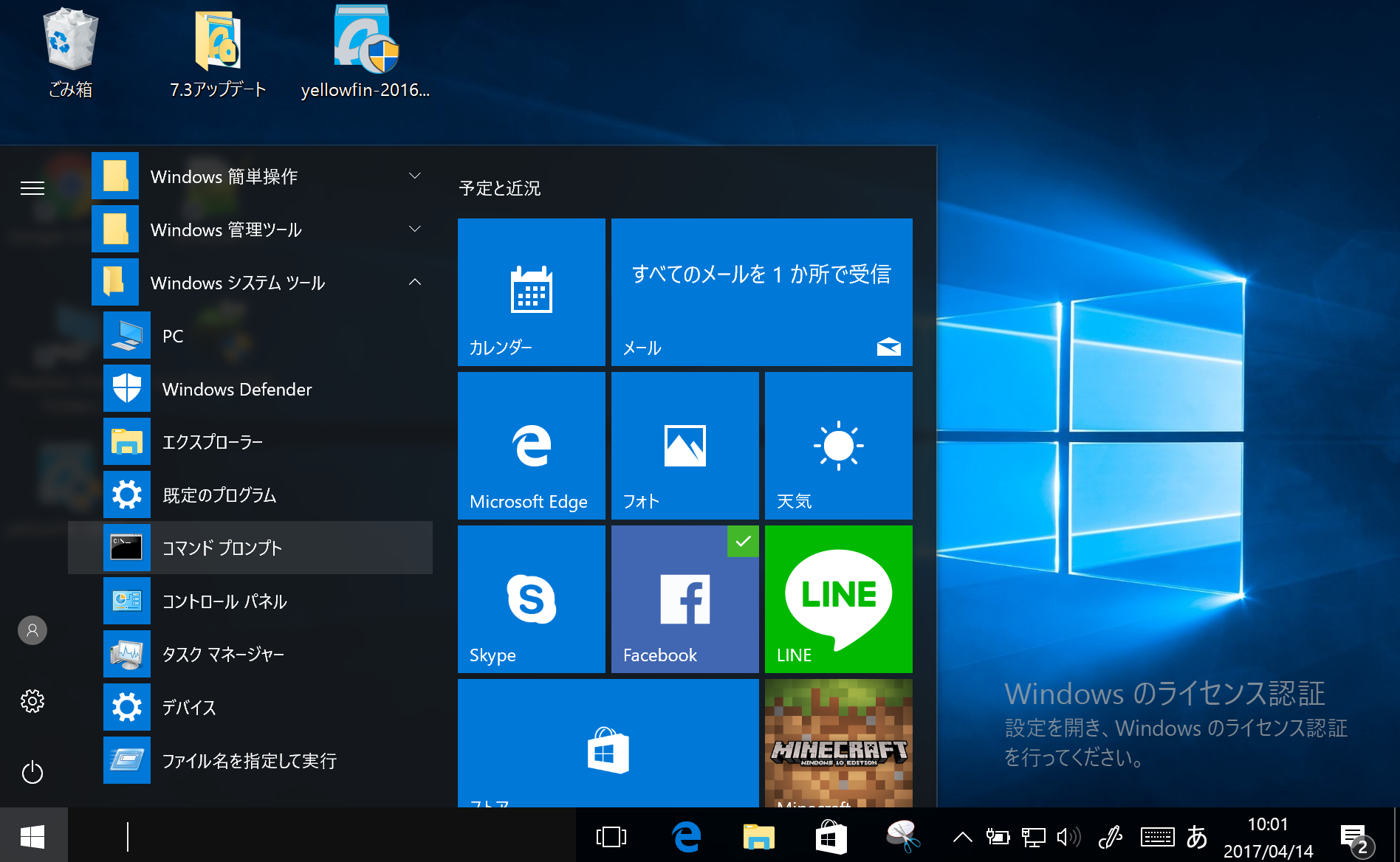This screenshot has height=862, width=1400.
Task: Show the touch keyboard from the tray
Action: (1157, 837)
